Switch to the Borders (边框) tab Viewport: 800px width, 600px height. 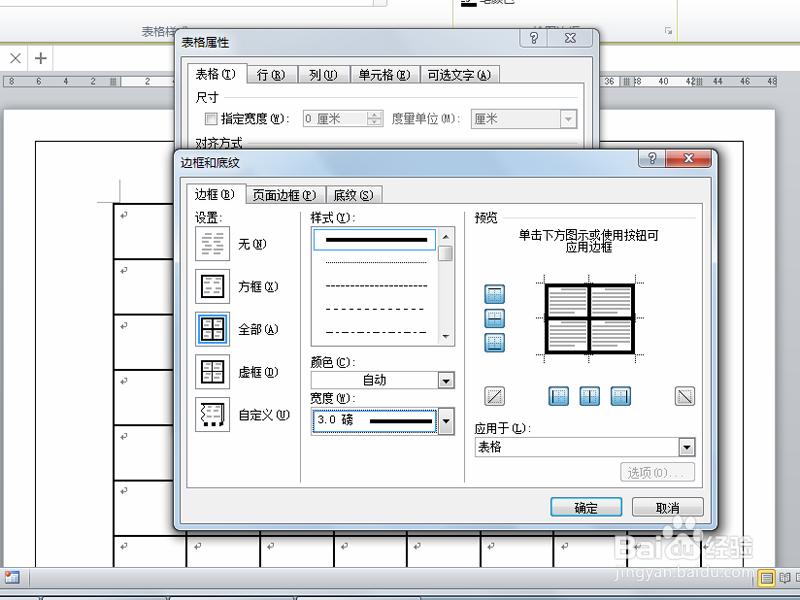point(215,194)
